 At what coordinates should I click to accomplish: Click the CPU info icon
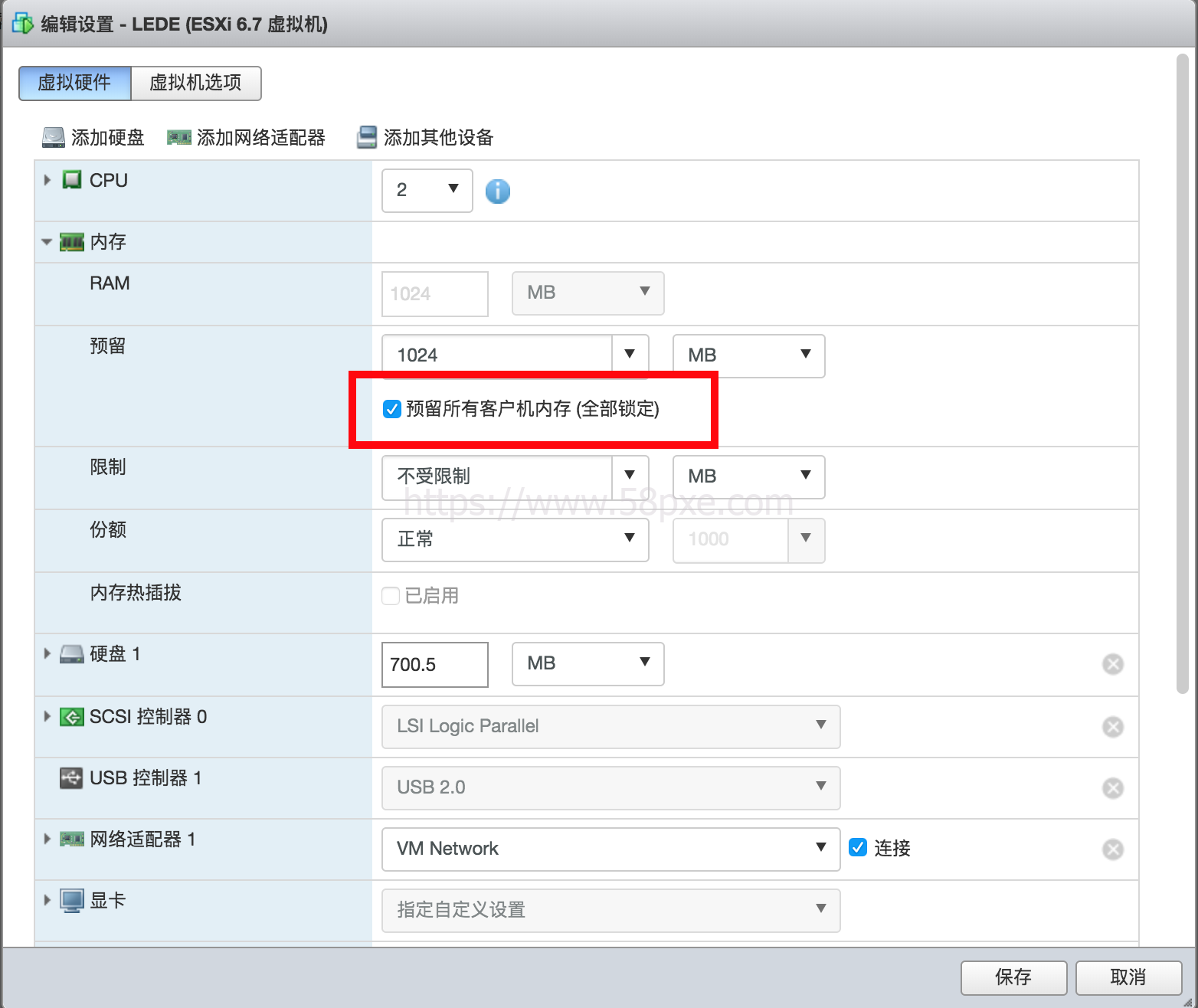(x=498, y=191)
